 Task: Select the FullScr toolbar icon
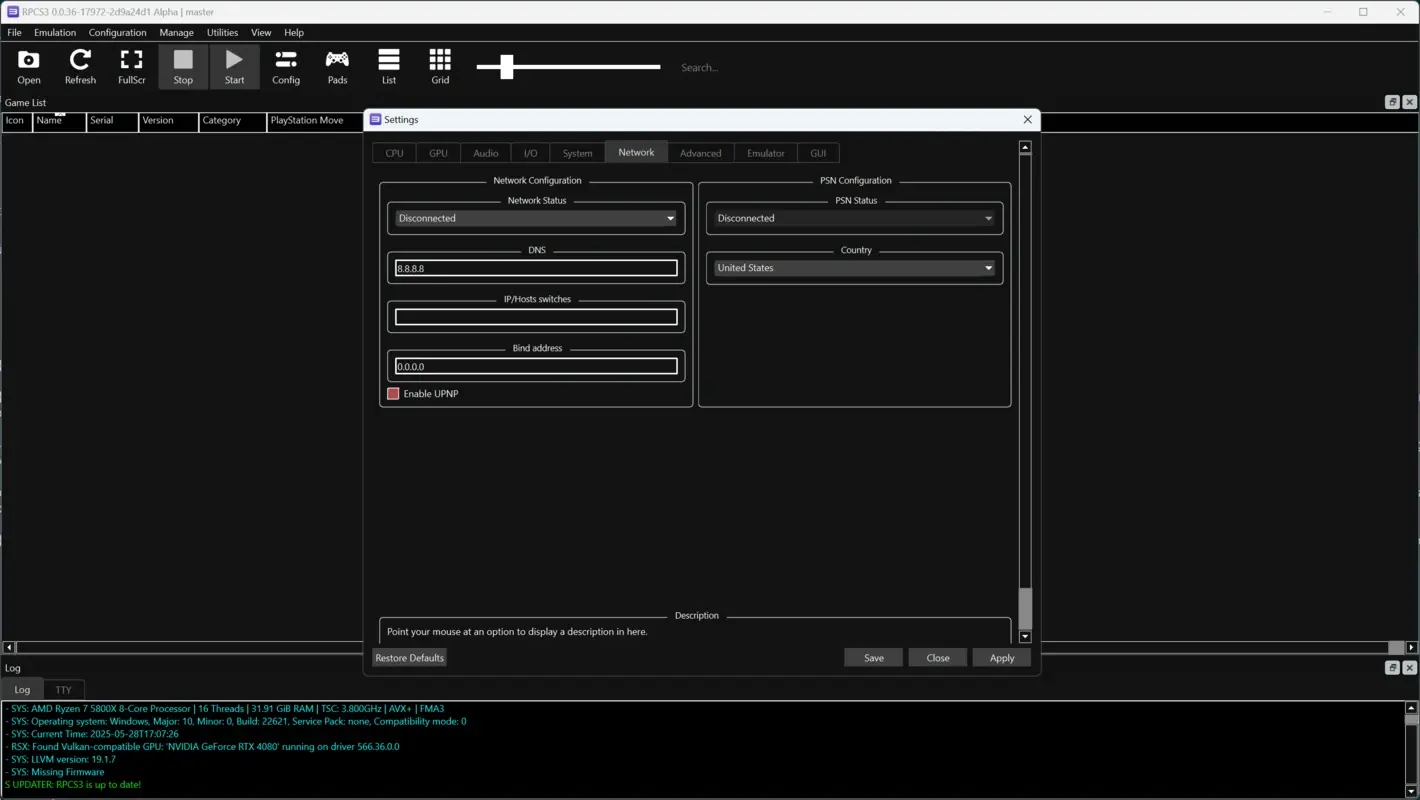click(x=131, y=66)
